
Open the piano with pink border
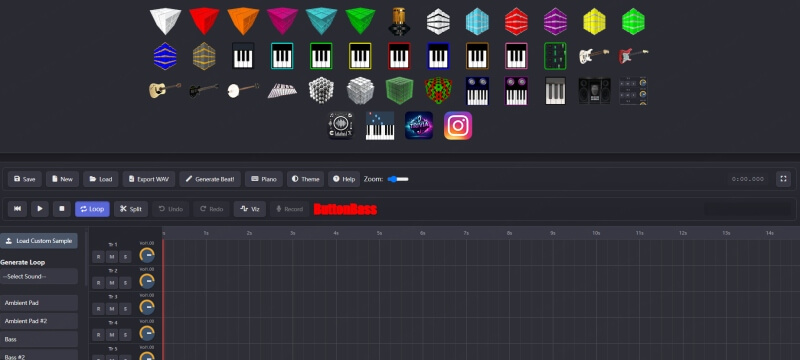point(516,56)
